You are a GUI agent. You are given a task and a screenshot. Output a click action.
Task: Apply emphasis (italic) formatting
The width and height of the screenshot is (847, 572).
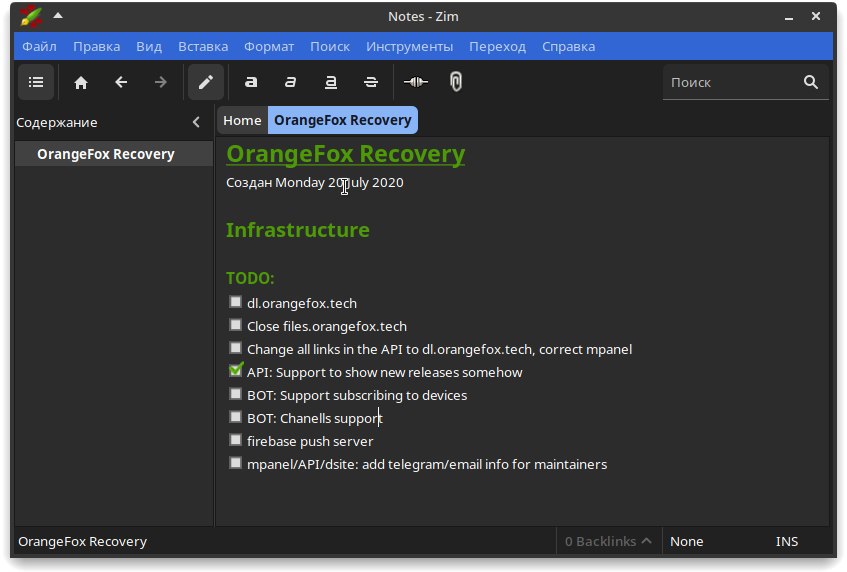(x=291, y=82)
